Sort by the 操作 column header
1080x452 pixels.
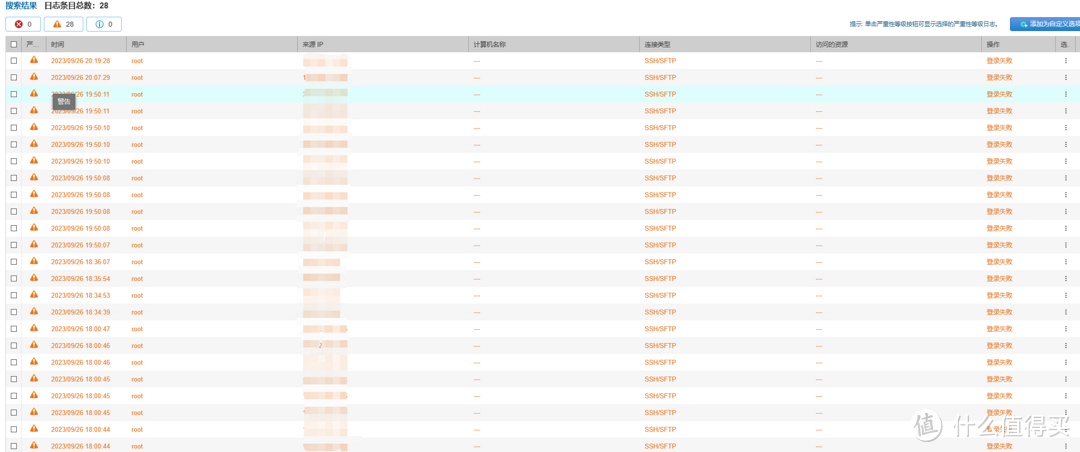tap(1019, 44)
